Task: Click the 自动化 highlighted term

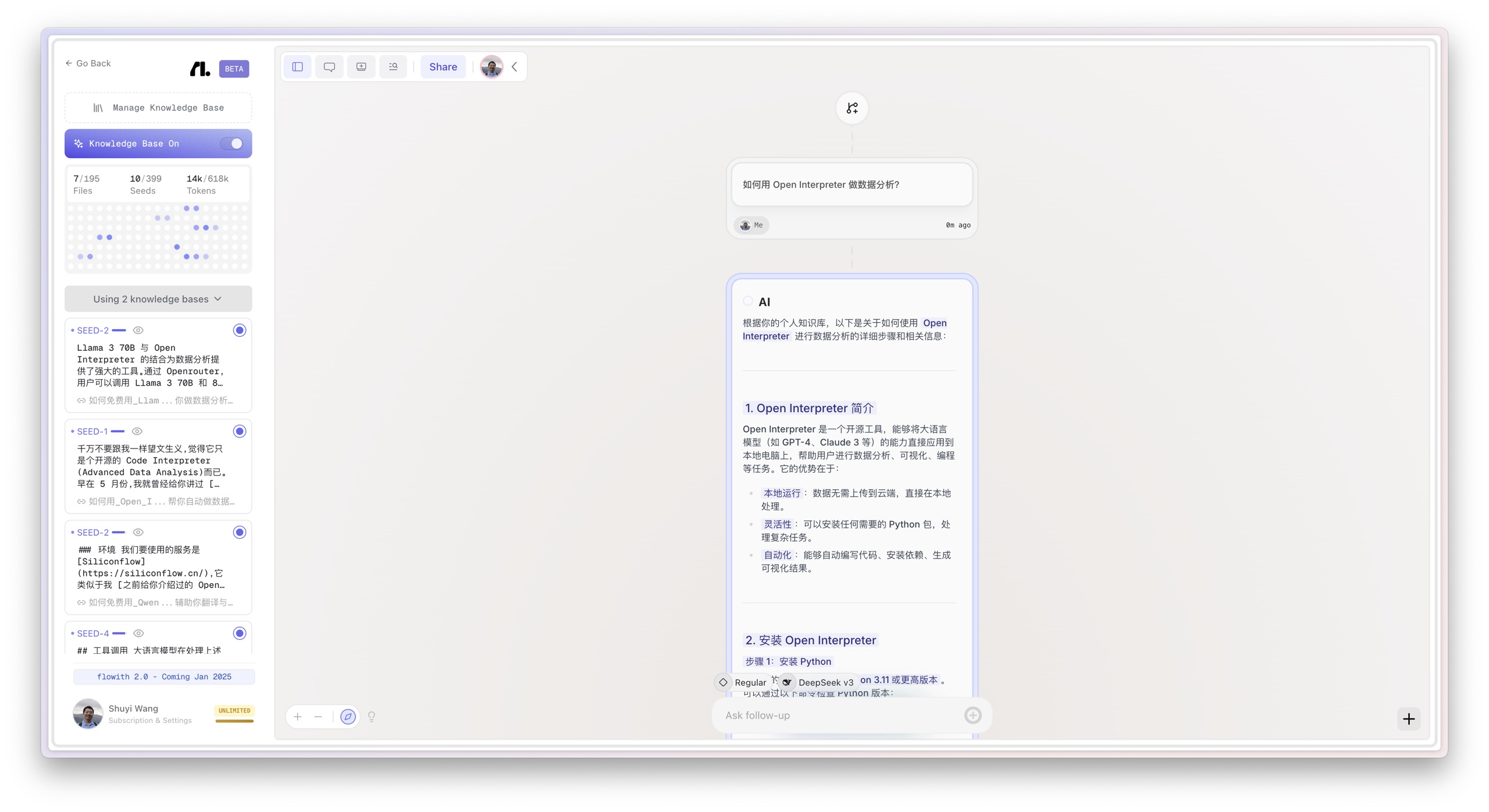Action: (777, 555)
